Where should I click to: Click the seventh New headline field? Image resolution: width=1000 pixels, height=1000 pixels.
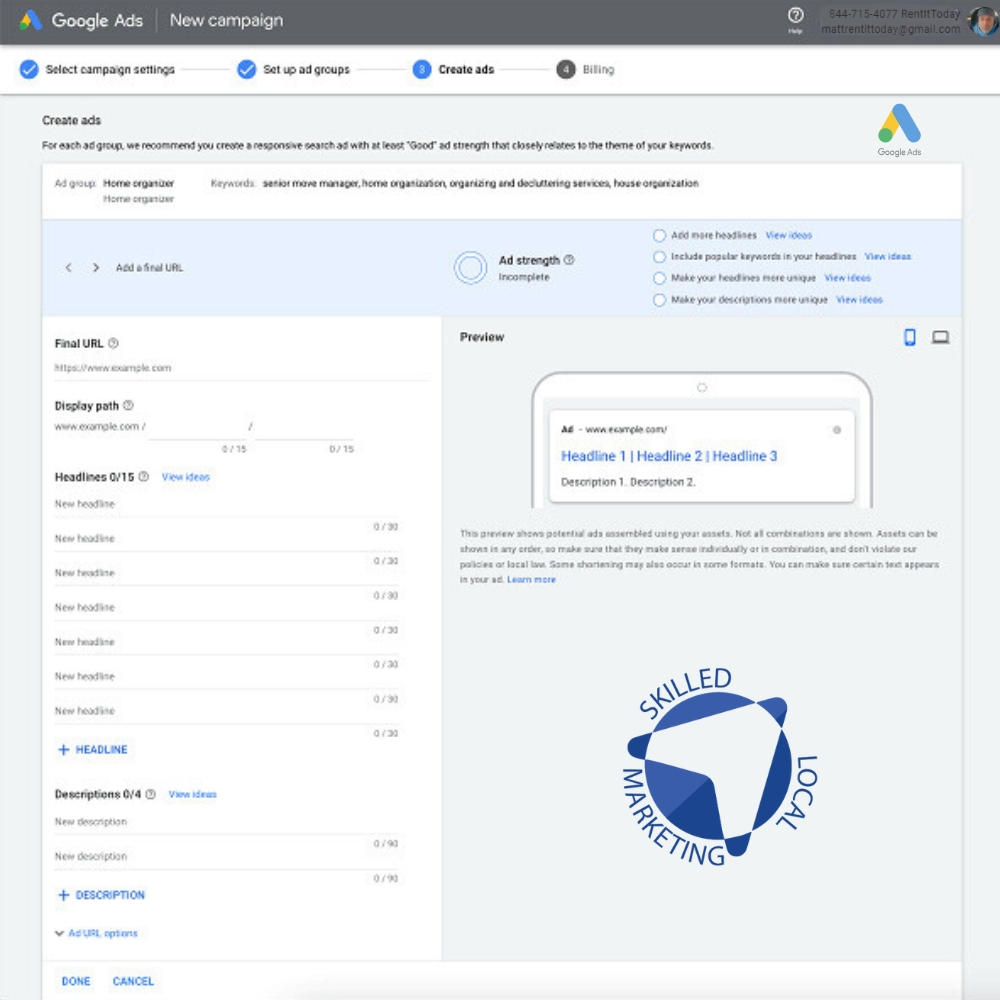(226, 711)
